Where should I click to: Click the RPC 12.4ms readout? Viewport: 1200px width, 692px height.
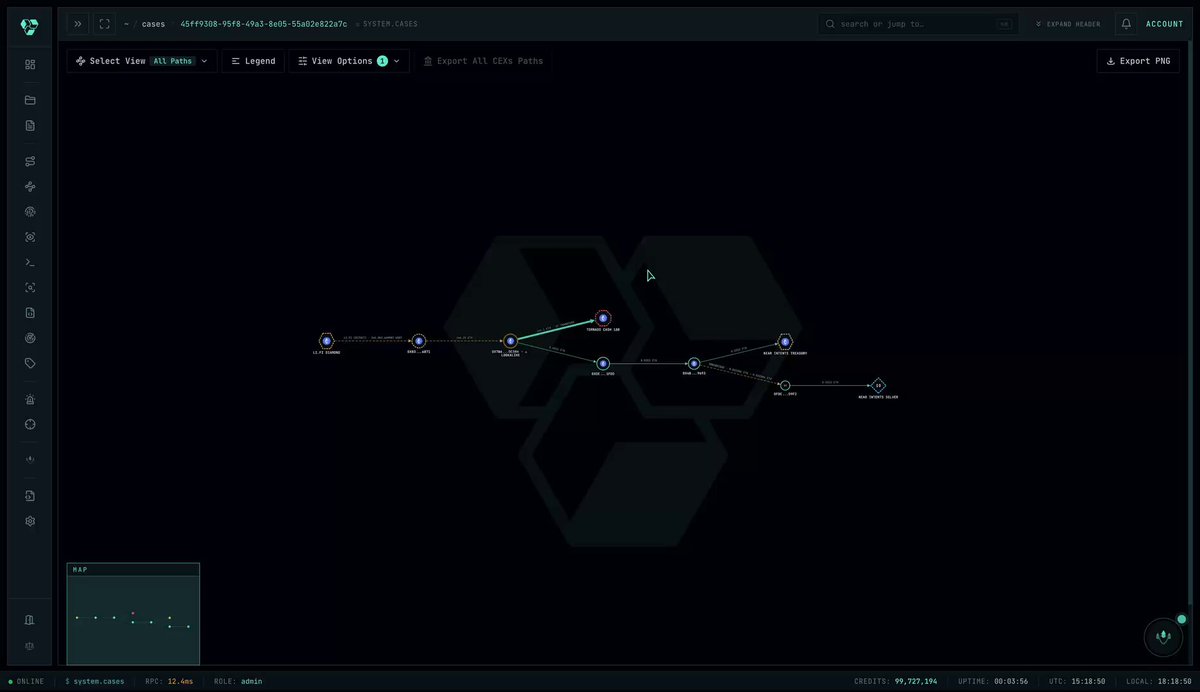[x=170, y=681]
